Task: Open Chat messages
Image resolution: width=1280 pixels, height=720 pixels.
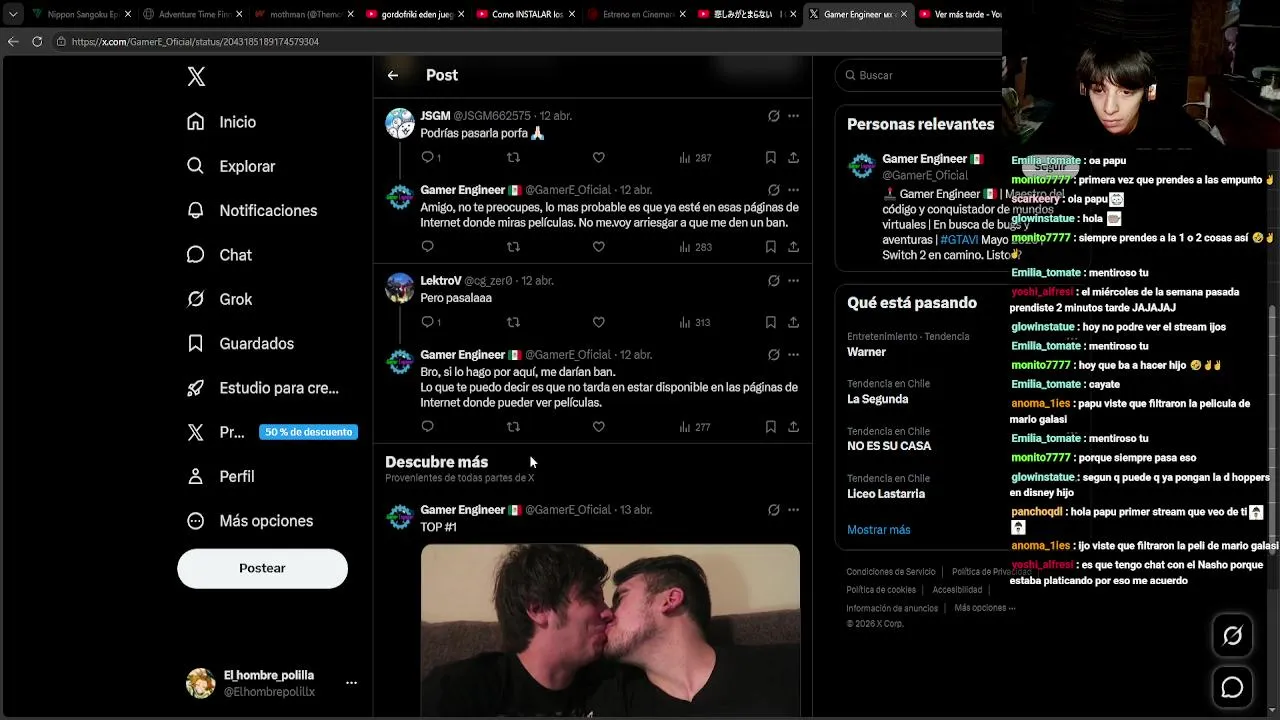Action: tap(219, 255)
